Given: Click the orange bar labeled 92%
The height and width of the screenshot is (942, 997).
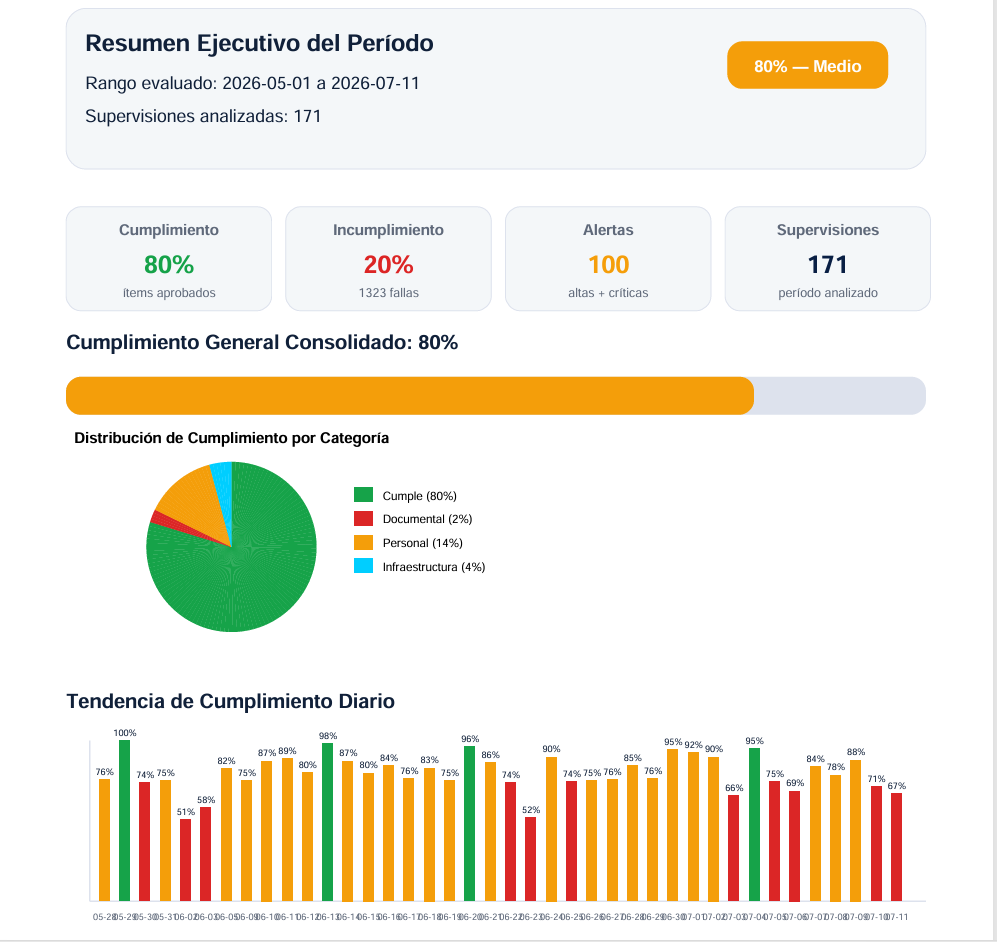Looking at the screenshot, I should pyautogui.click(x=693, y=826).
